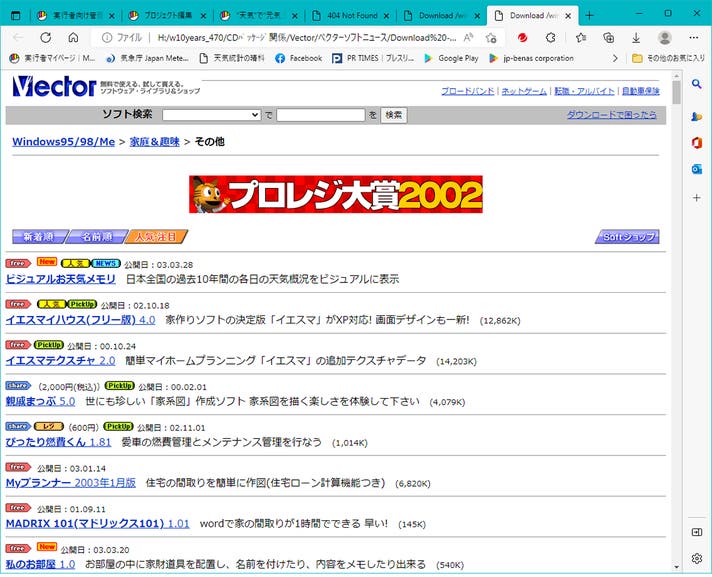Open the Outlook icon in Edge sidebar
712x577 pixels.
click(x=697, y=169)
